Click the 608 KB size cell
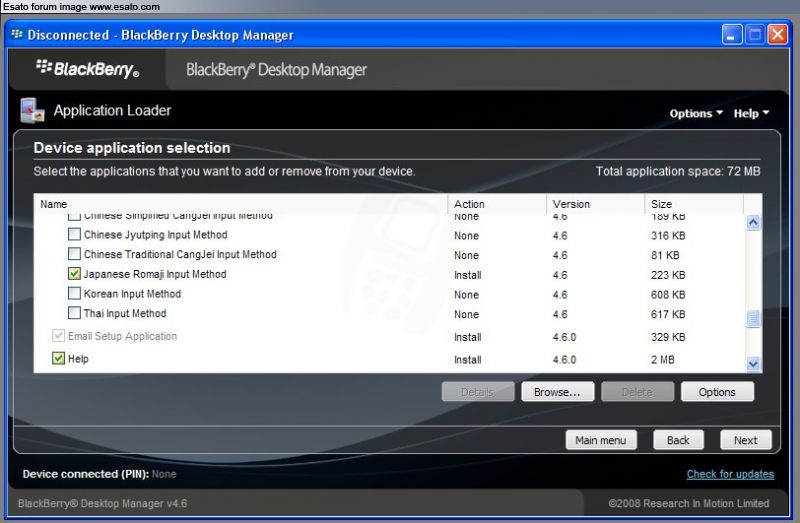 (668, 294)
